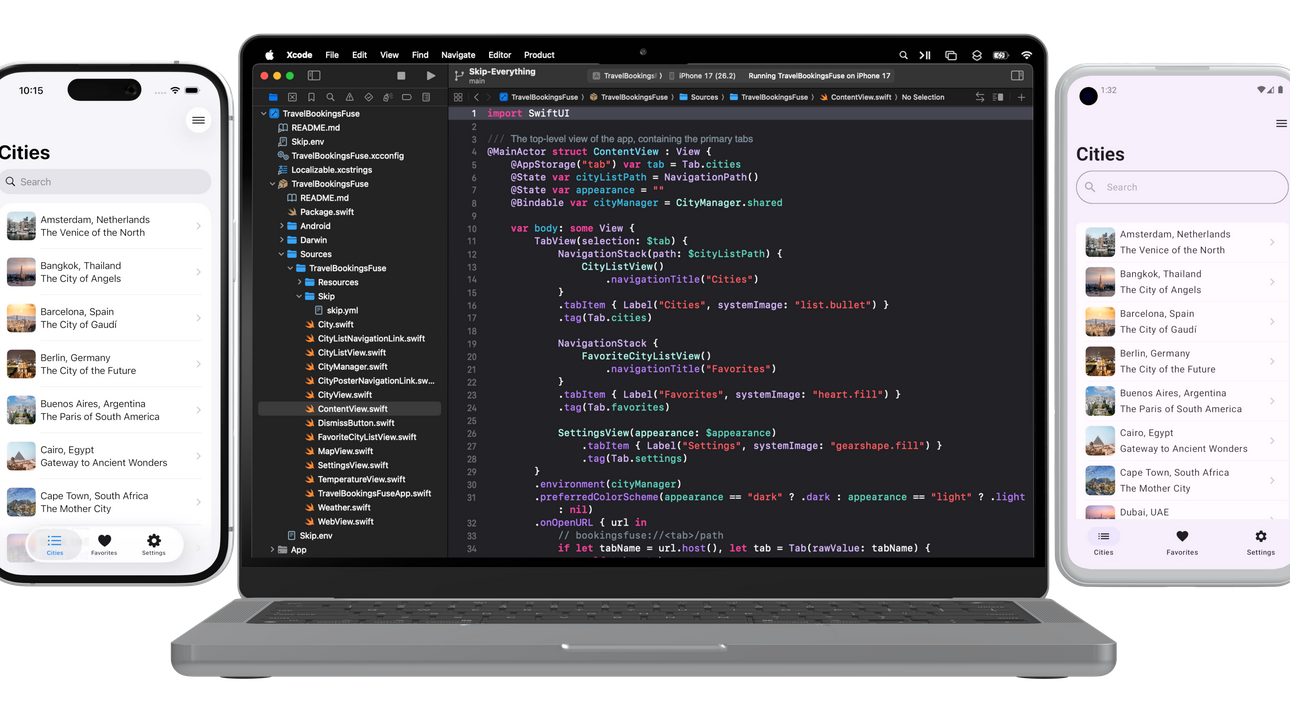Toggle the Xcode inspector panel
Viewport: 1290px width, 715px height.
click(x=1017, y=76)
